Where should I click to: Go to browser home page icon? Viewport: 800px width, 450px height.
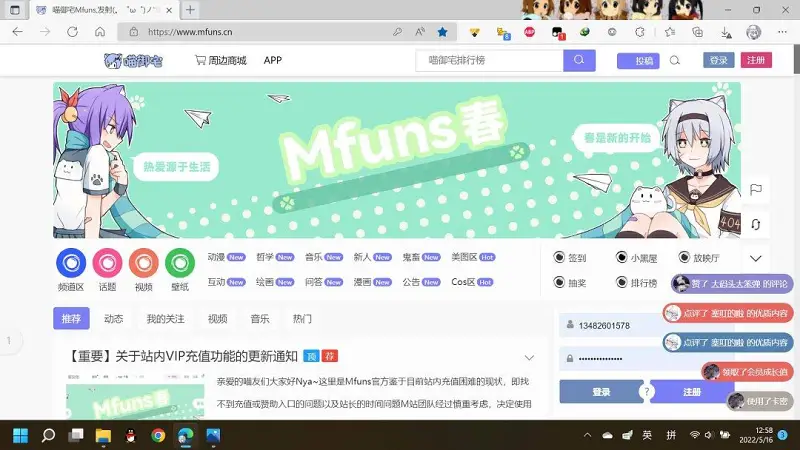coord(100,32)
